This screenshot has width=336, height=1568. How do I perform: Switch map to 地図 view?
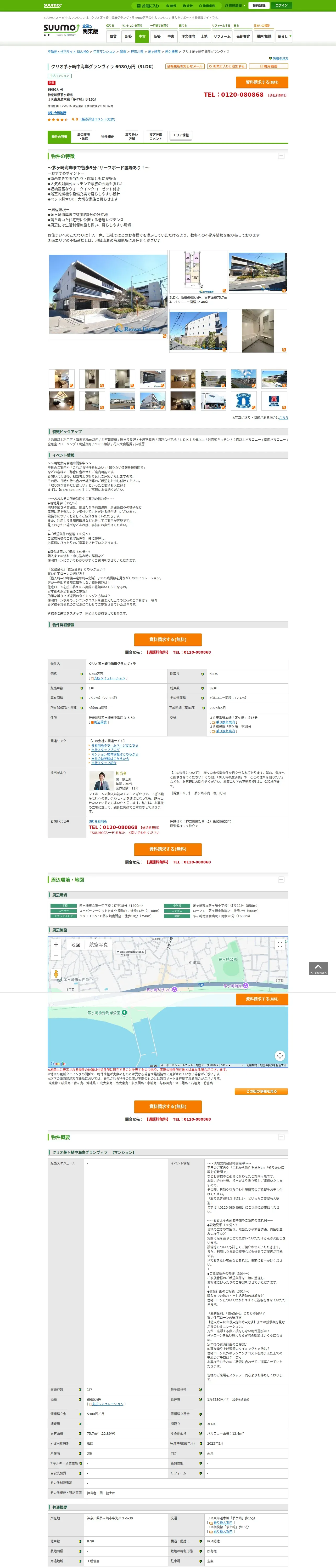tap(75, 945)
